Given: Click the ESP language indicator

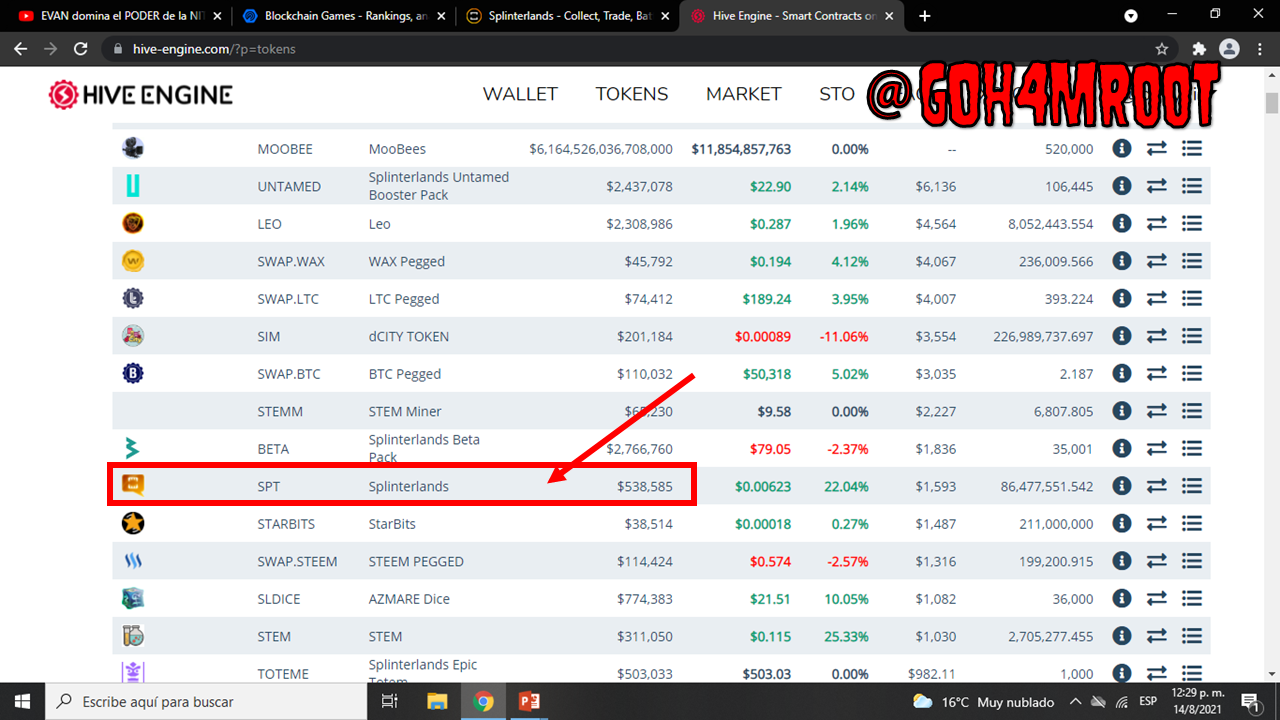Looking at the screenshot, I should (x=1148, y=701).
